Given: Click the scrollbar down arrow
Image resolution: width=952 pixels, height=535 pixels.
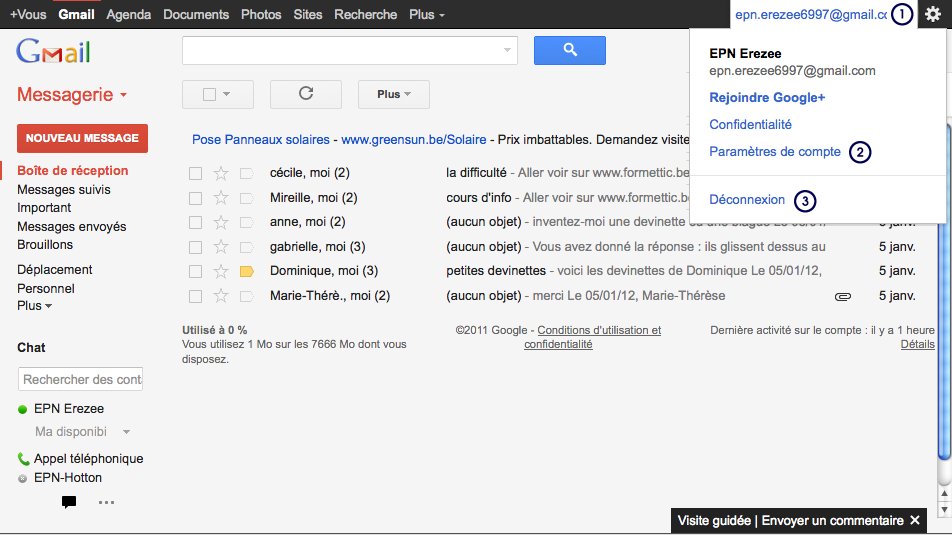Looking at the screenshot, I should pyautogui.click(x=944, y=509).
